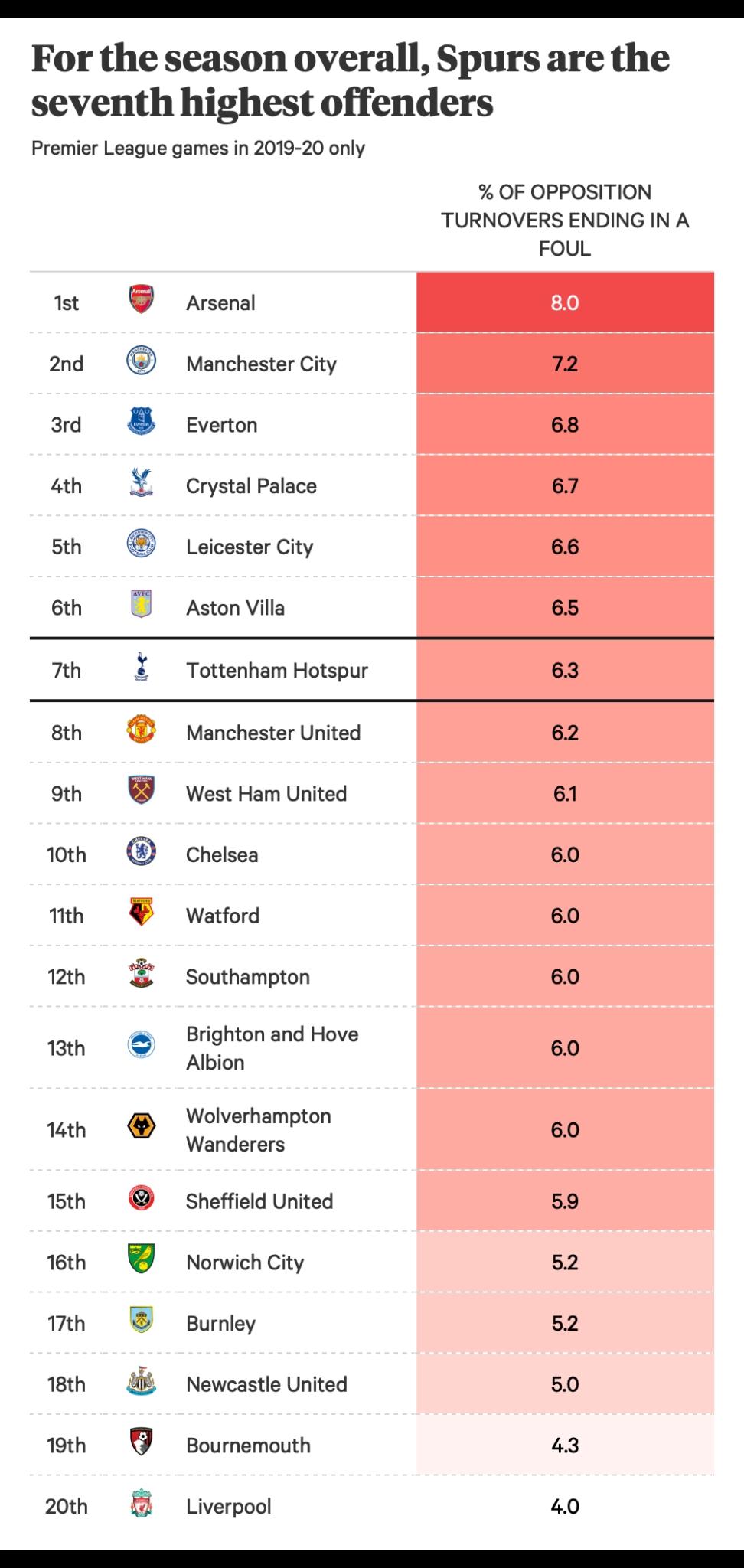Select the Leicester City team name

(x=250, y=547)
